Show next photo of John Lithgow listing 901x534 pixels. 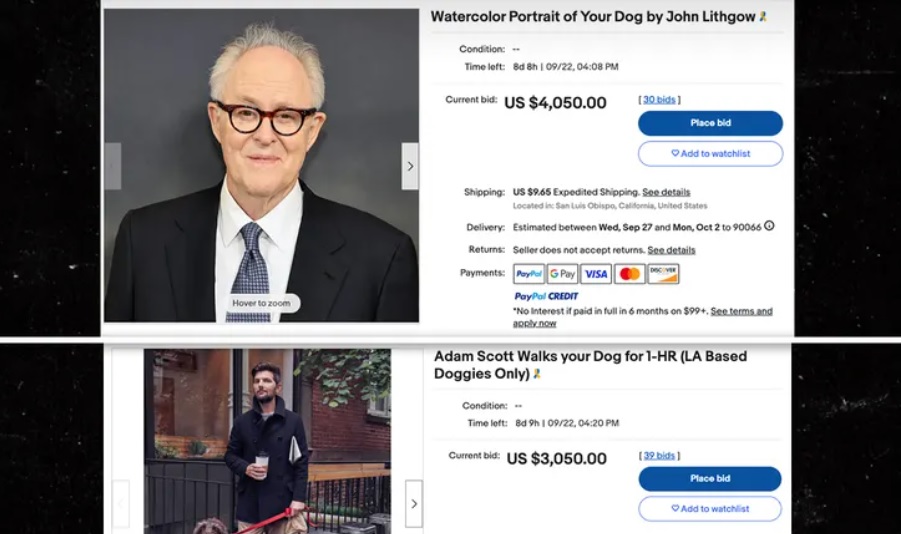coord(410,166)
